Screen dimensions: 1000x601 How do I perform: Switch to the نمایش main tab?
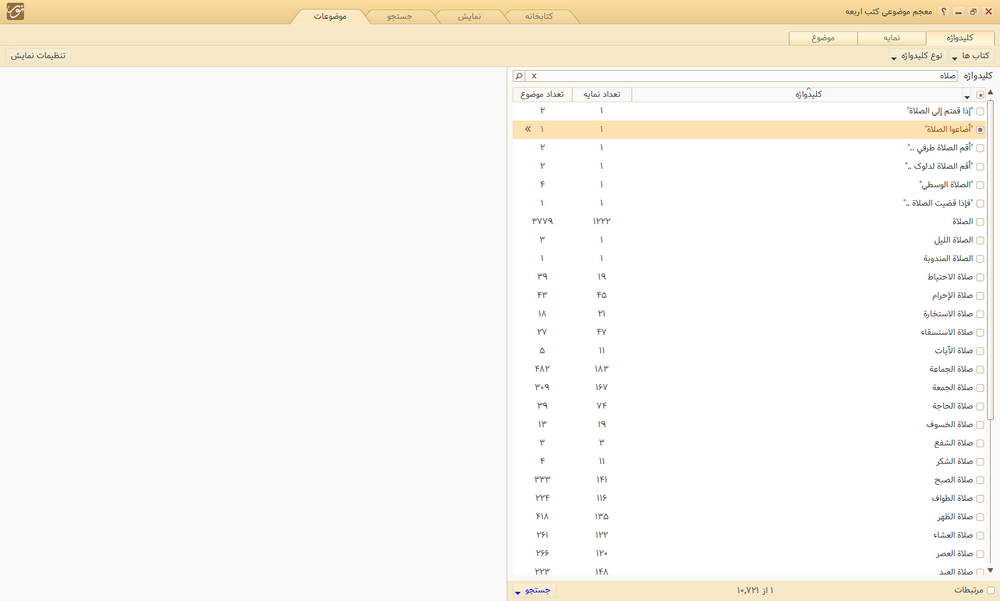[469, 16]
